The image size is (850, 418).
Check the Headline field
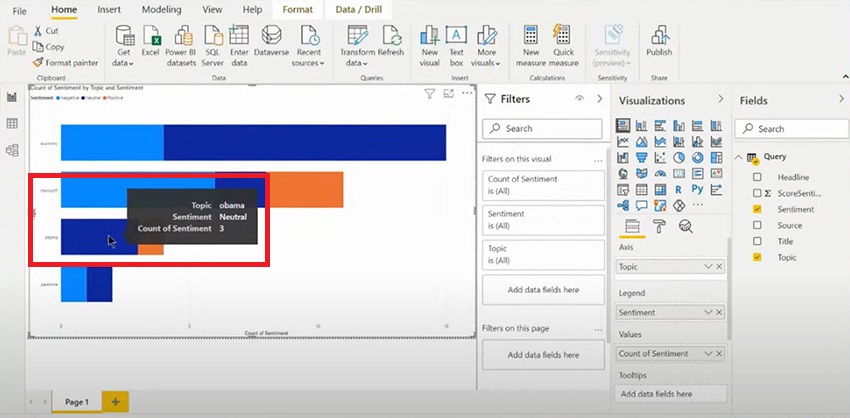pos(757,177)
